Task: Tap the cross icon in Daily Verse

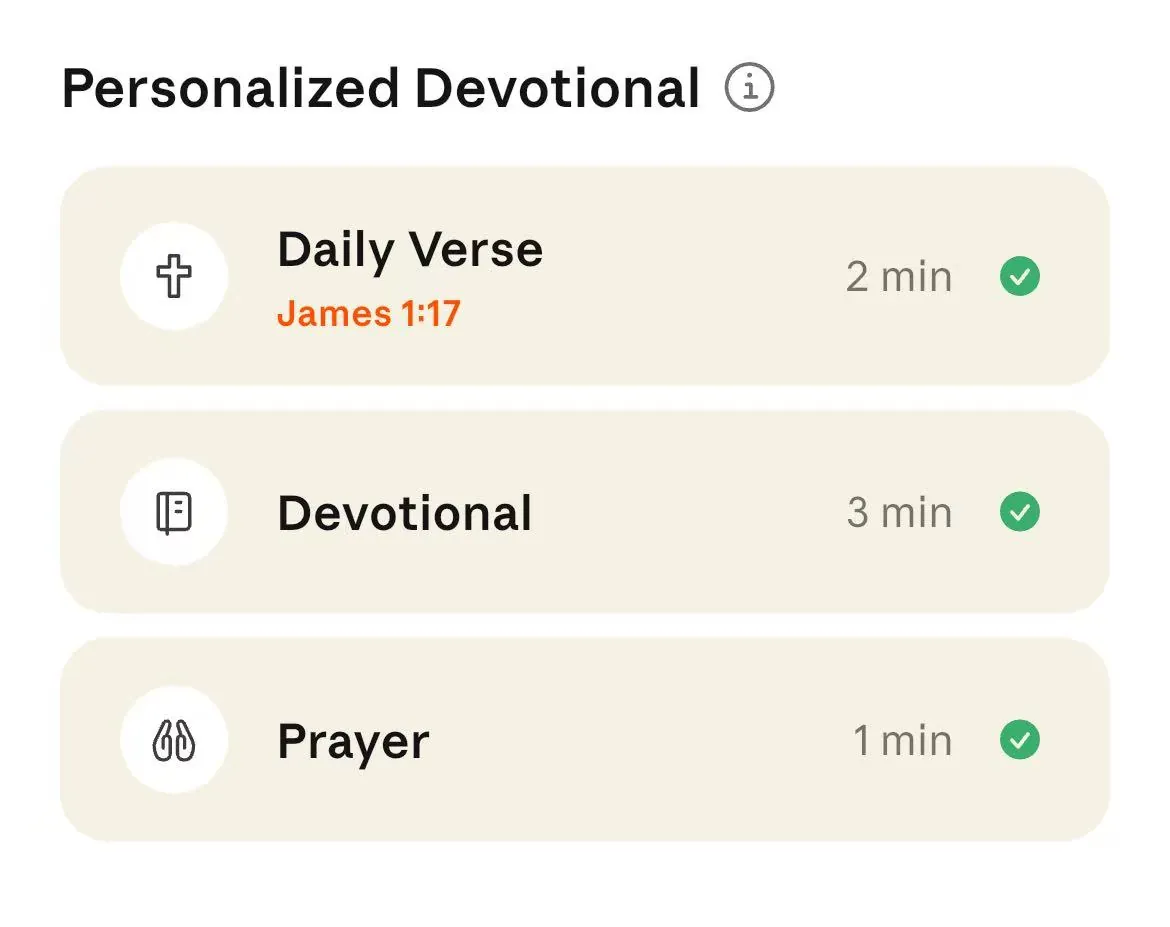Action: (174, 276)
